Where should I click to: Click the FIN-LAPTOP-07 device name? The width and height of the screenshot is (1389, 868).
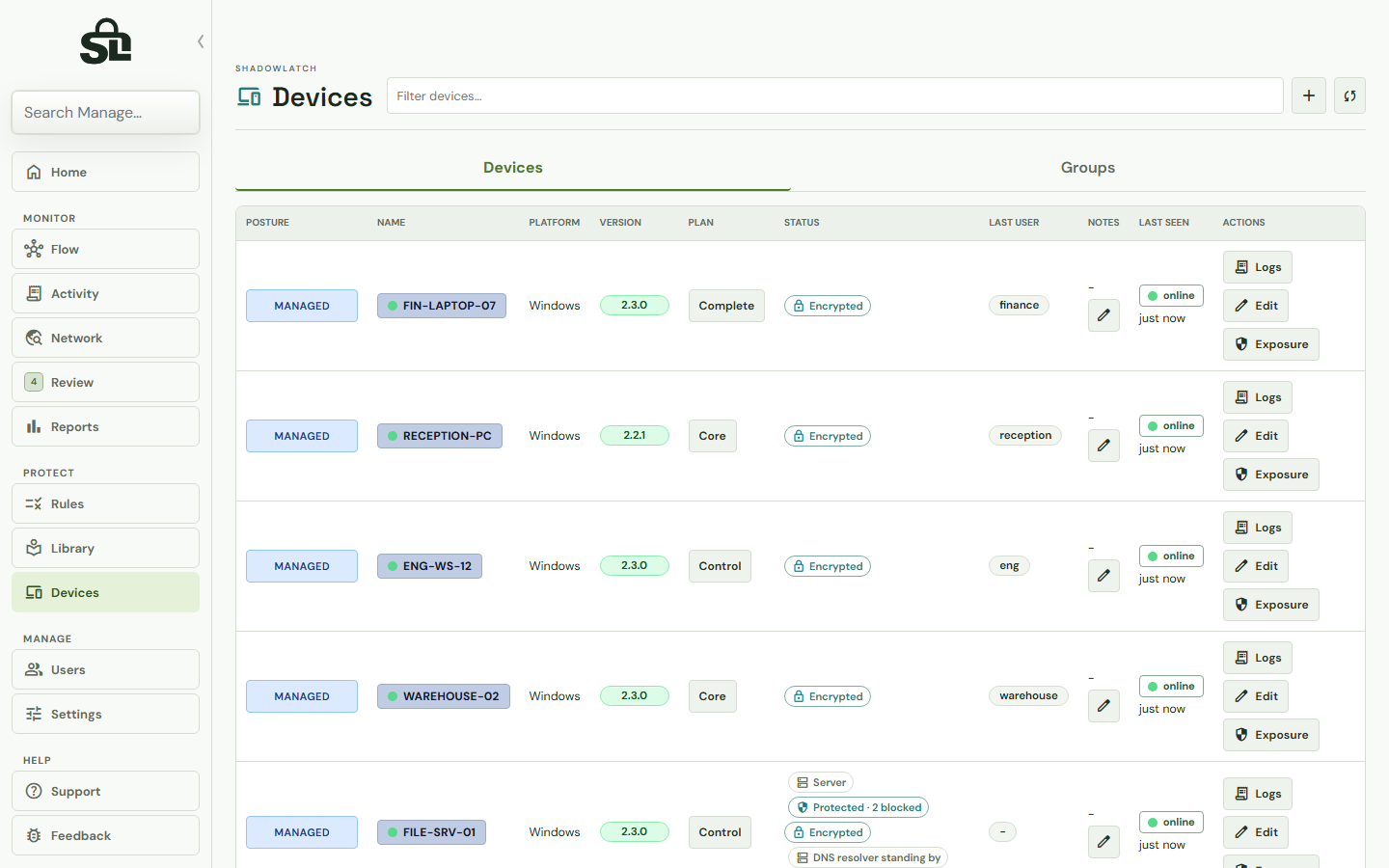pos(442,306)
